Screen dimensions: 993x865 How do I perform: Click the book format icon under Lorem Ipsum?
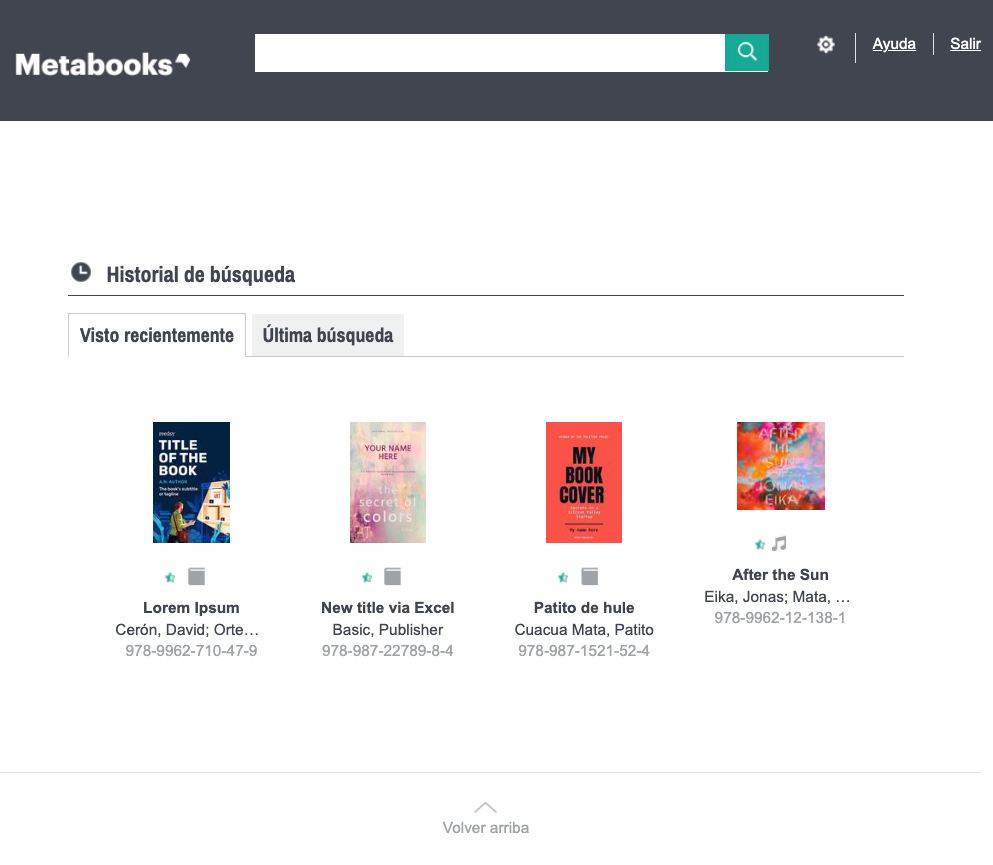(196, 577)
